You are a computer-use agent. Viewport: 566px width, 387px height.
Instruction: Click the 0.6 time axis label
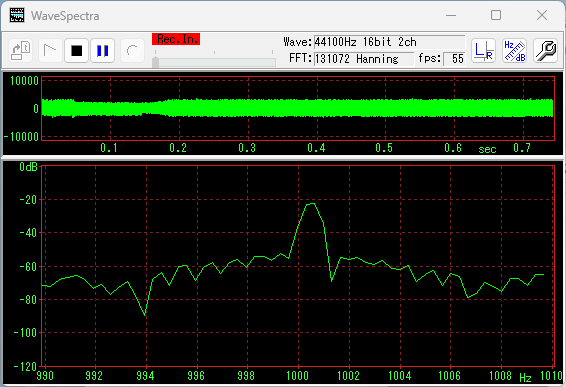click(x=453, y=148)
